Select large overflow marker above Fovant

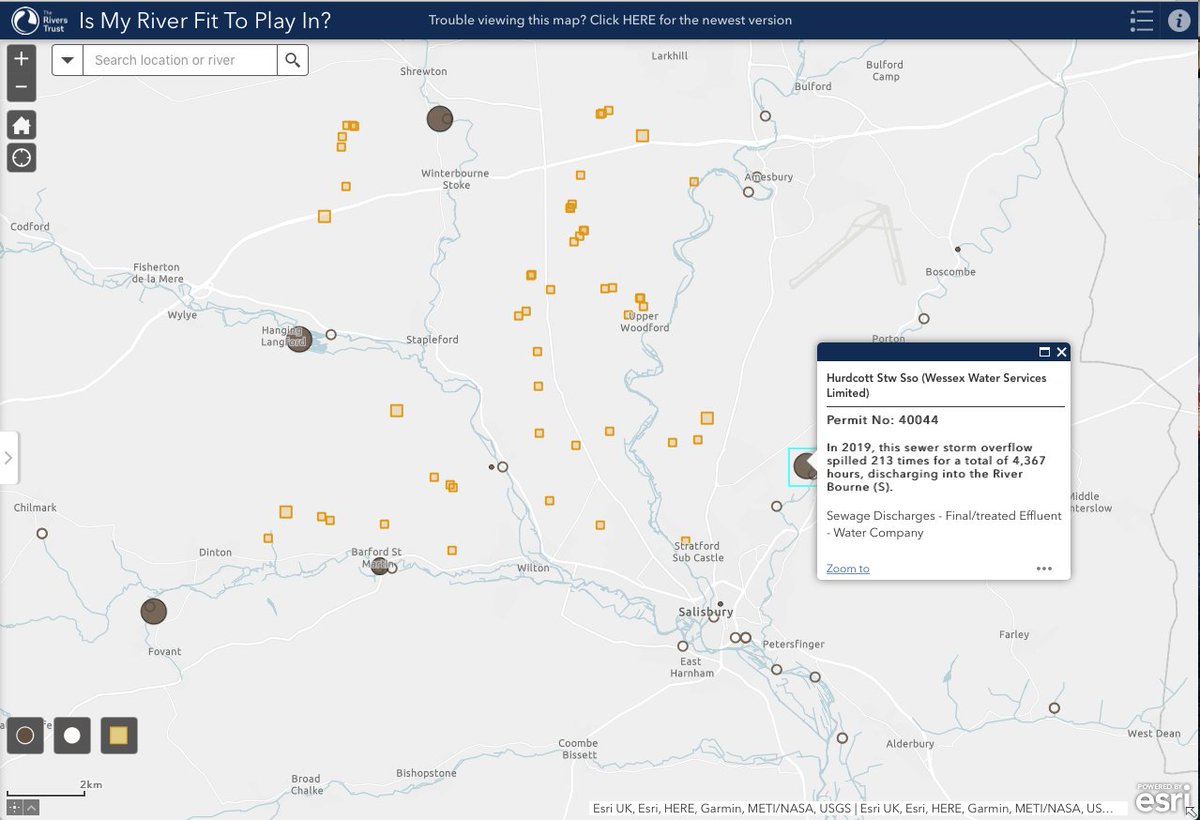click(x=153, y=611)
